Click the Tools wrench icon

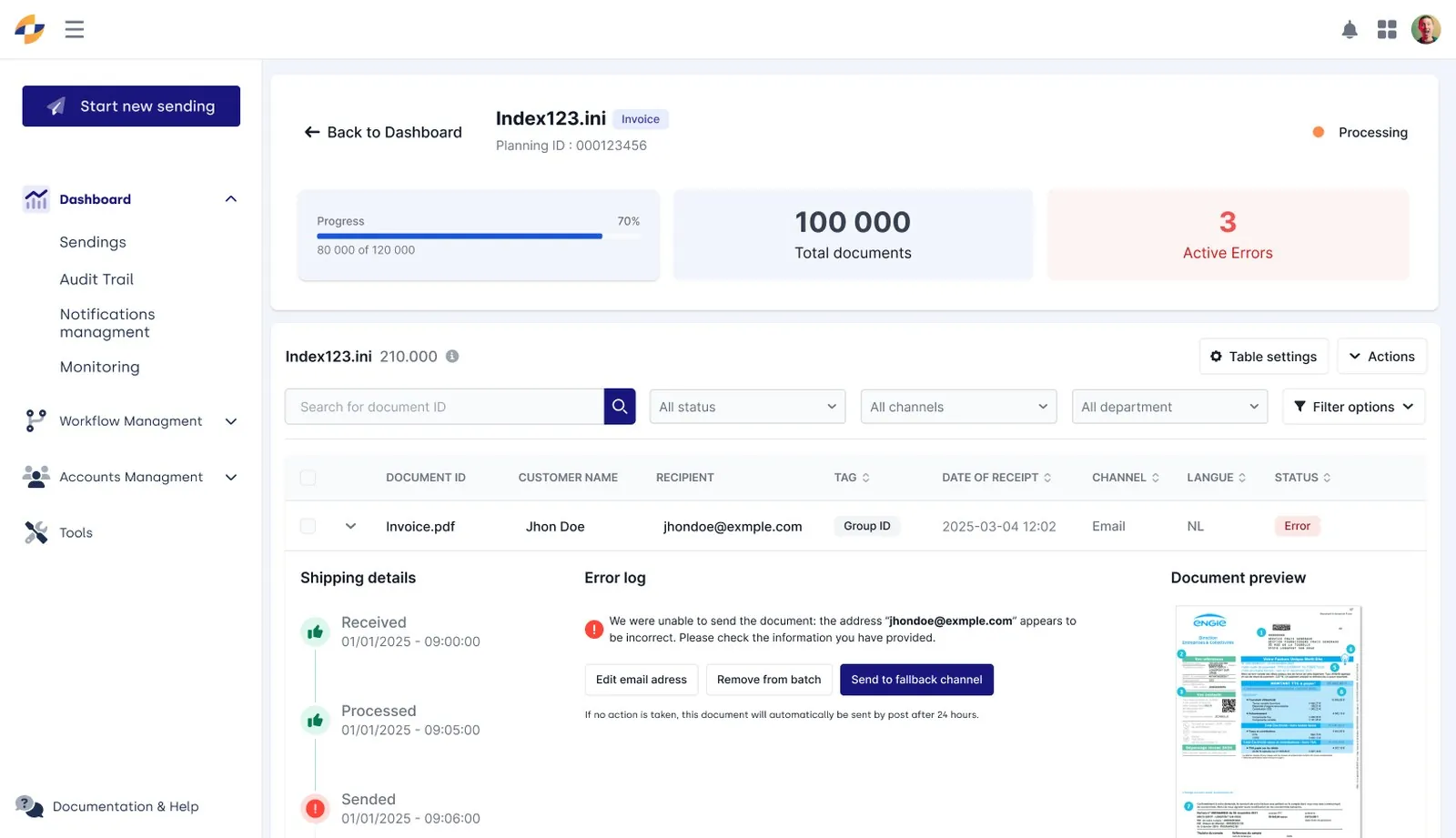36,532
